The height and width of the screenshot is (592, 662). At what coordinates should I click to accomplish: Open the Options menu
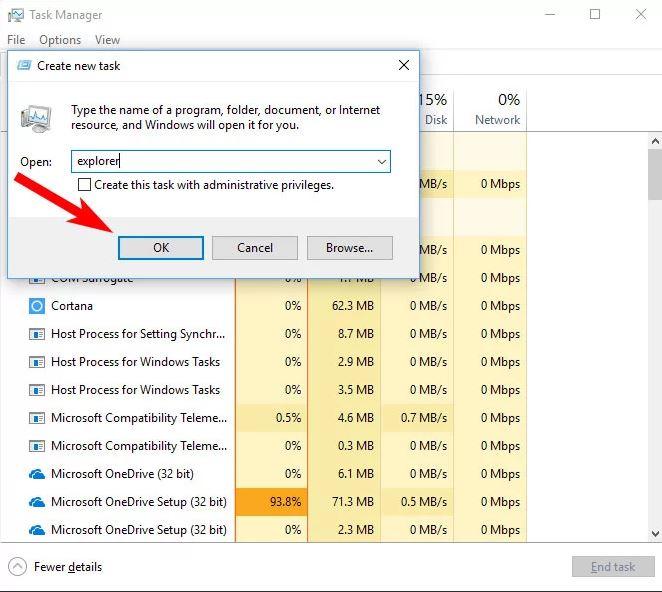tap(60, 40)
